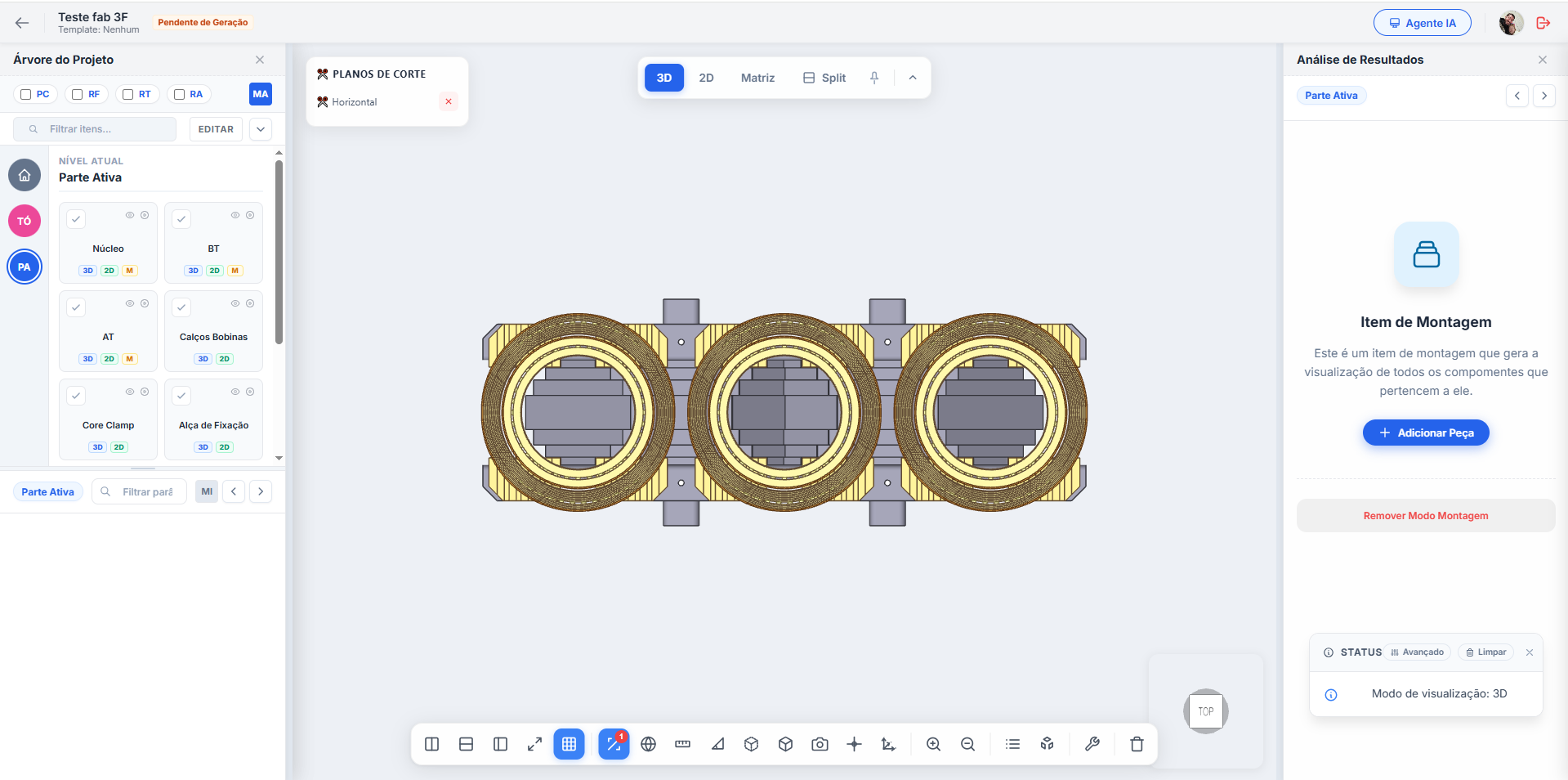Focus the Filtrar parâ search field
The height and width of the screenshot is (780, 1568).
(140, 492)
